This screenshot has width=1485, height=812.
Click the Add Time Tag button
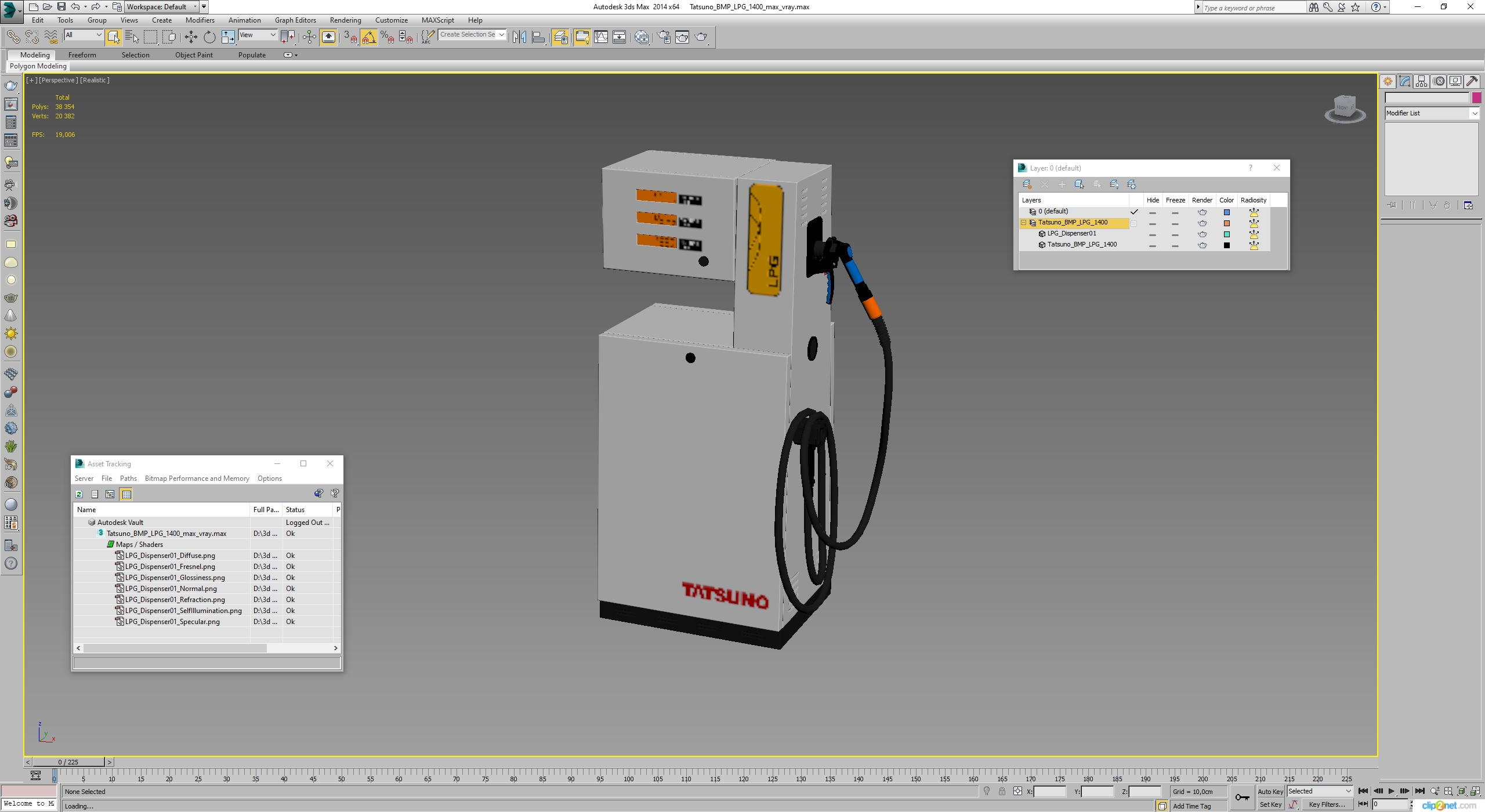(1192, 806)
